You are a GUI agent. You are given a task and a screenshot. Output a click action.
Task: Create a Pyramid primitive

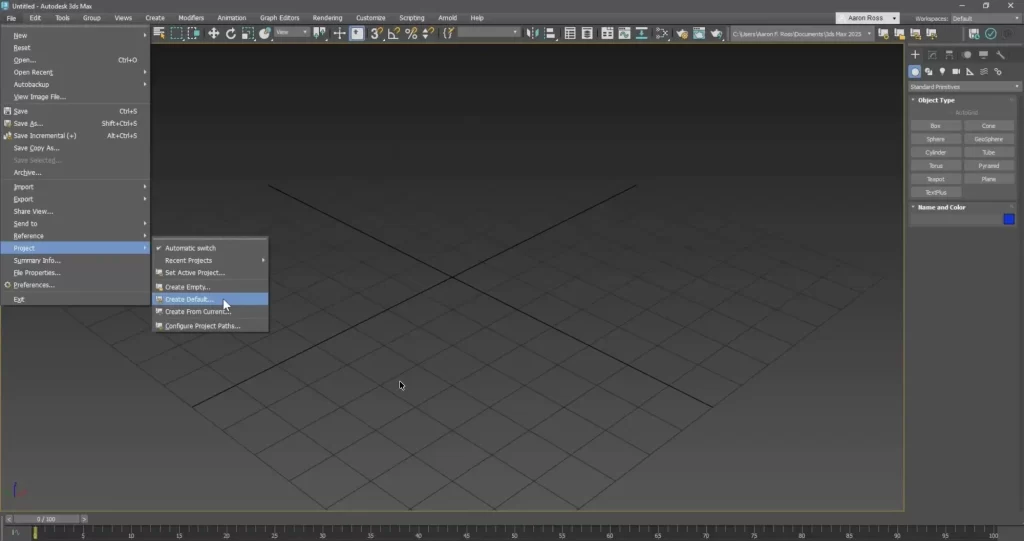[989, 166]
